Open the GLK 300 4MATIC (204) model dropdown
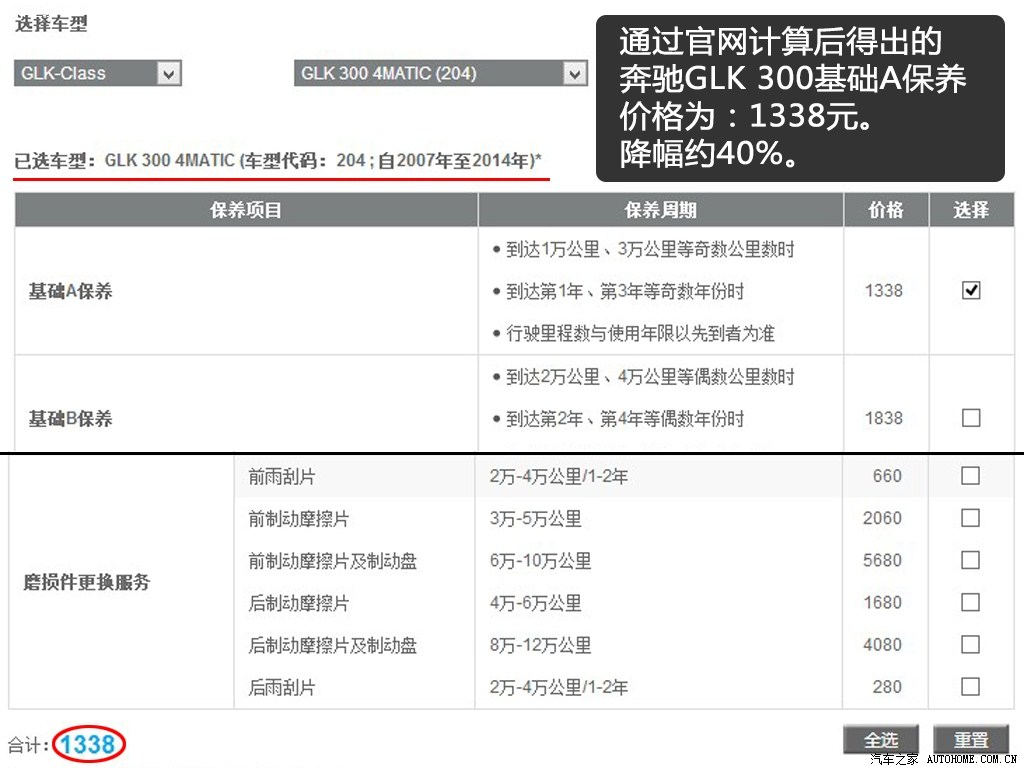Screen dimensions: 1024x768 pos(441,73)
